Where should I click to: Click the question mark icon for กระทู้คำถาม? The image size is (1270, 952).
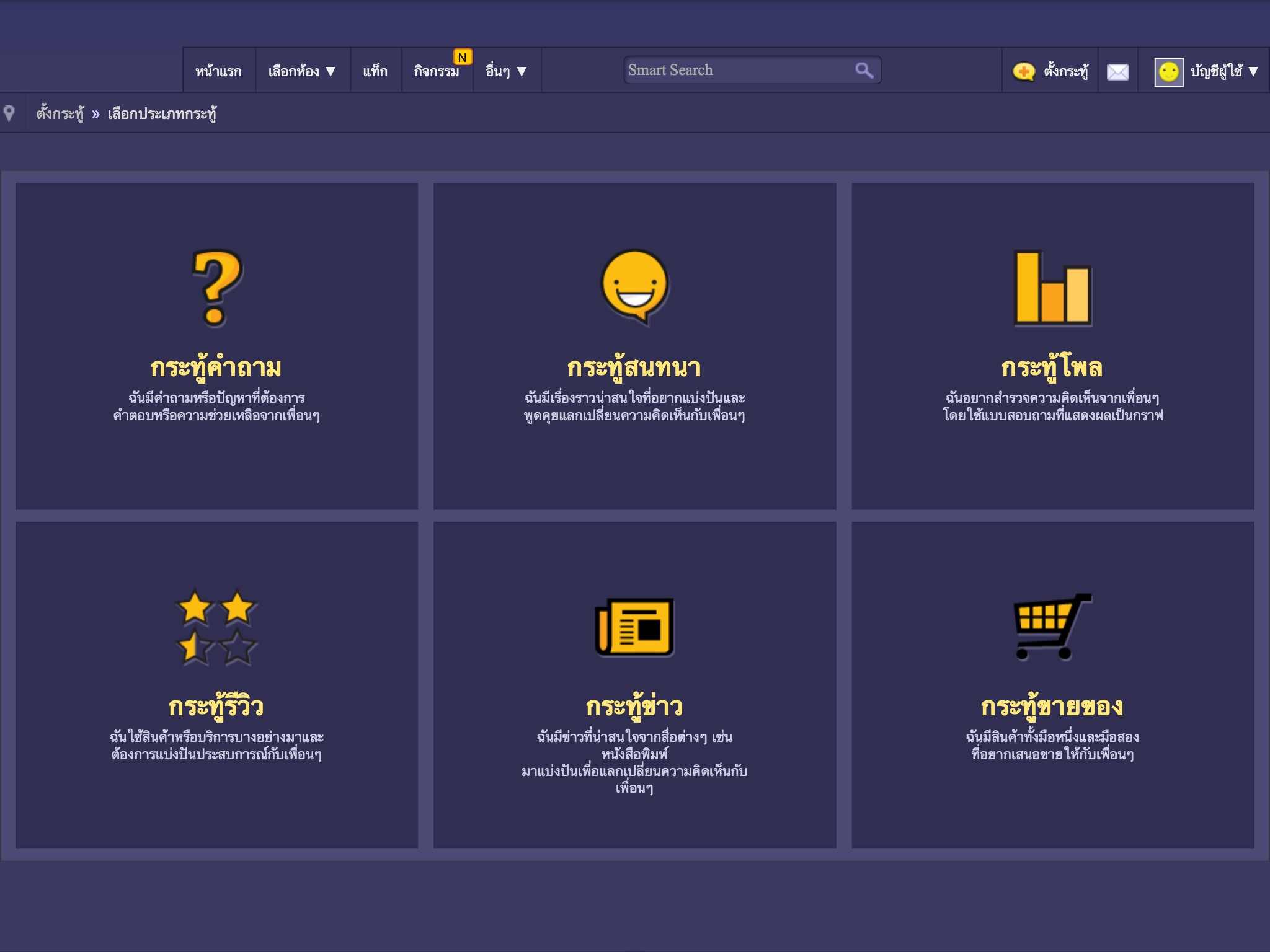point(216,288)
